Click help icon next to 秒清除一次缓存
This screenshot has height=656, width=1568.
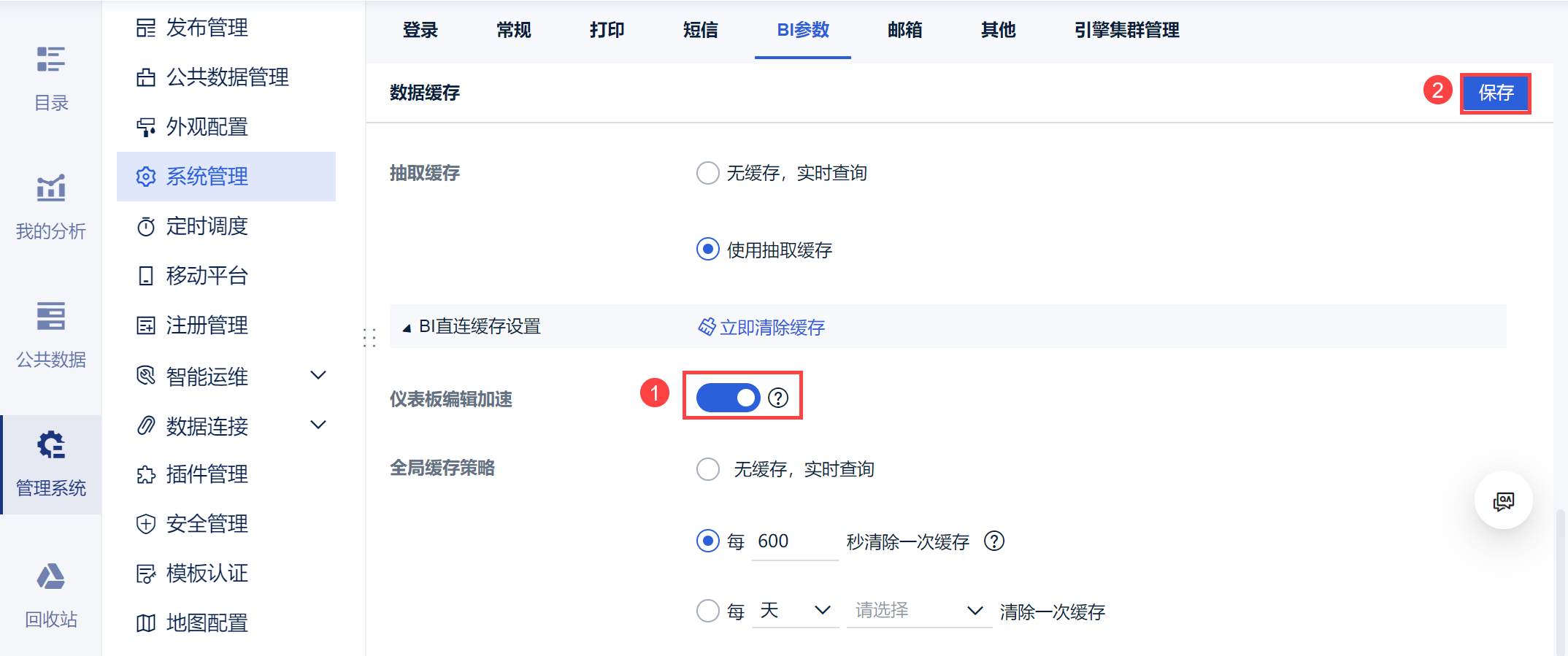994,541
